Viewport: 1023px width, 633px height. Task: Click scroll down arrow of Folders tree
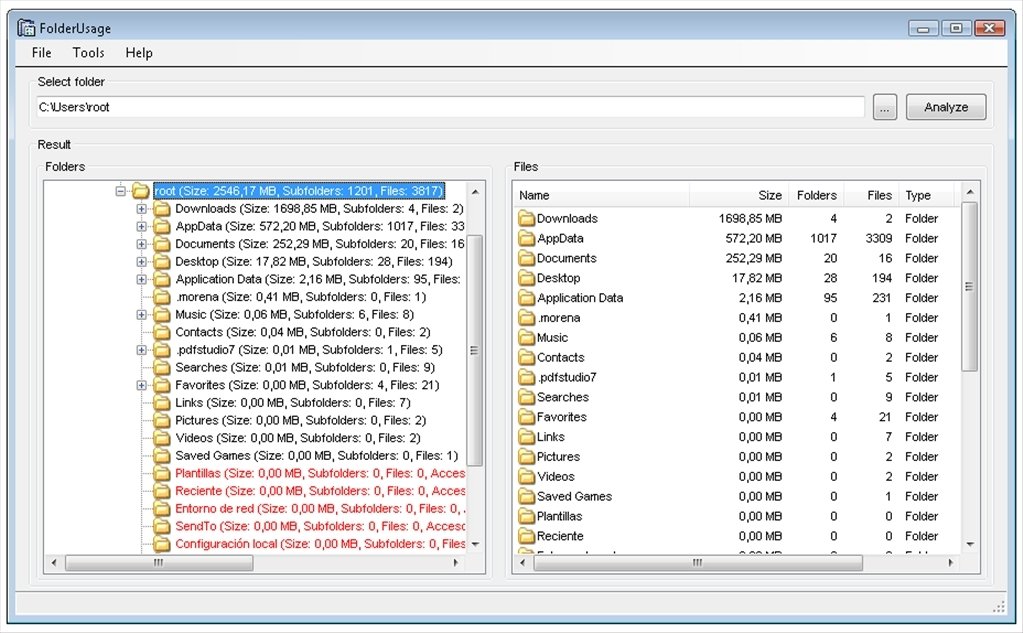pos(475,544)
